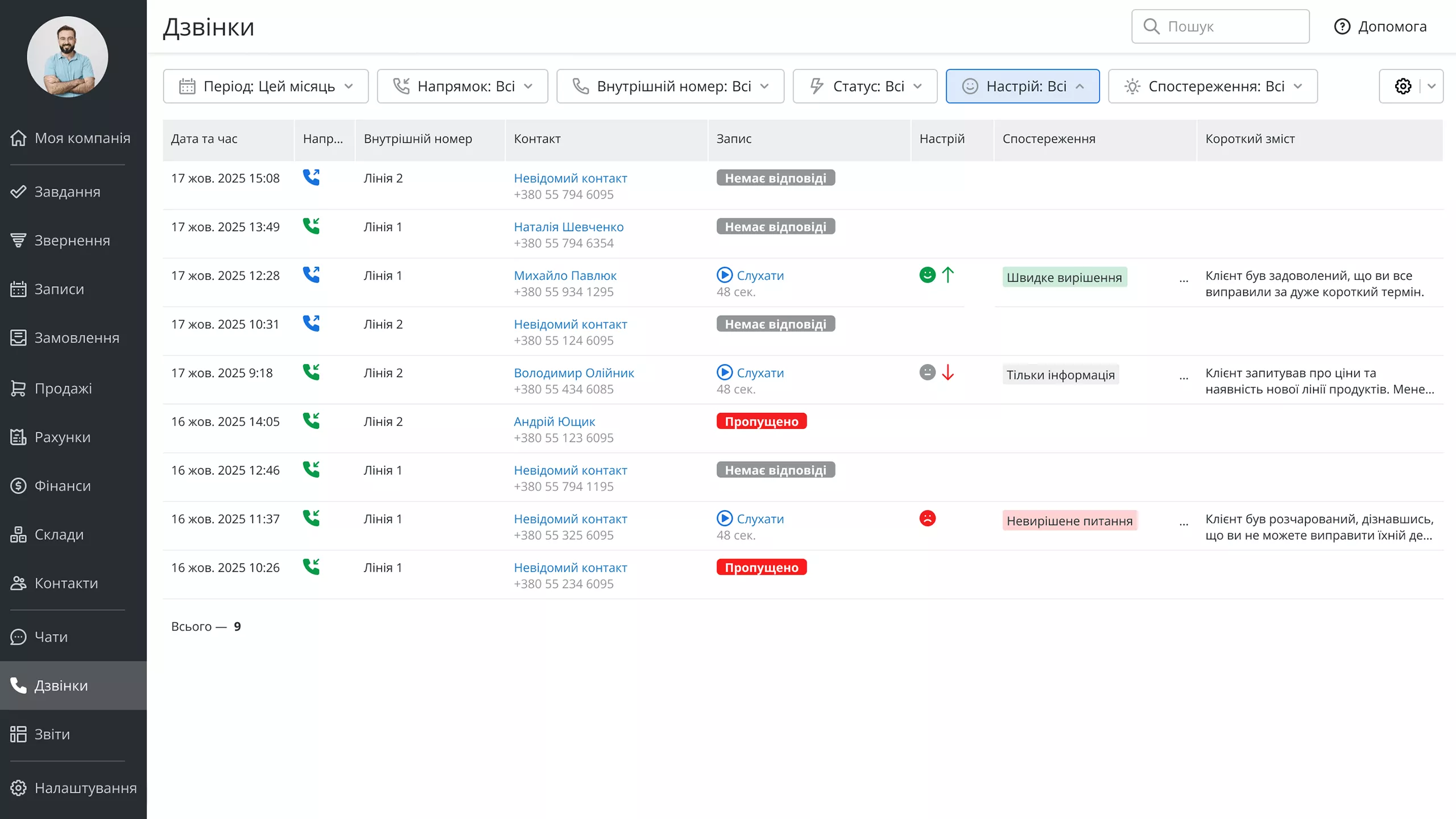Open contact Володимир Олійник

pos(574,373)
